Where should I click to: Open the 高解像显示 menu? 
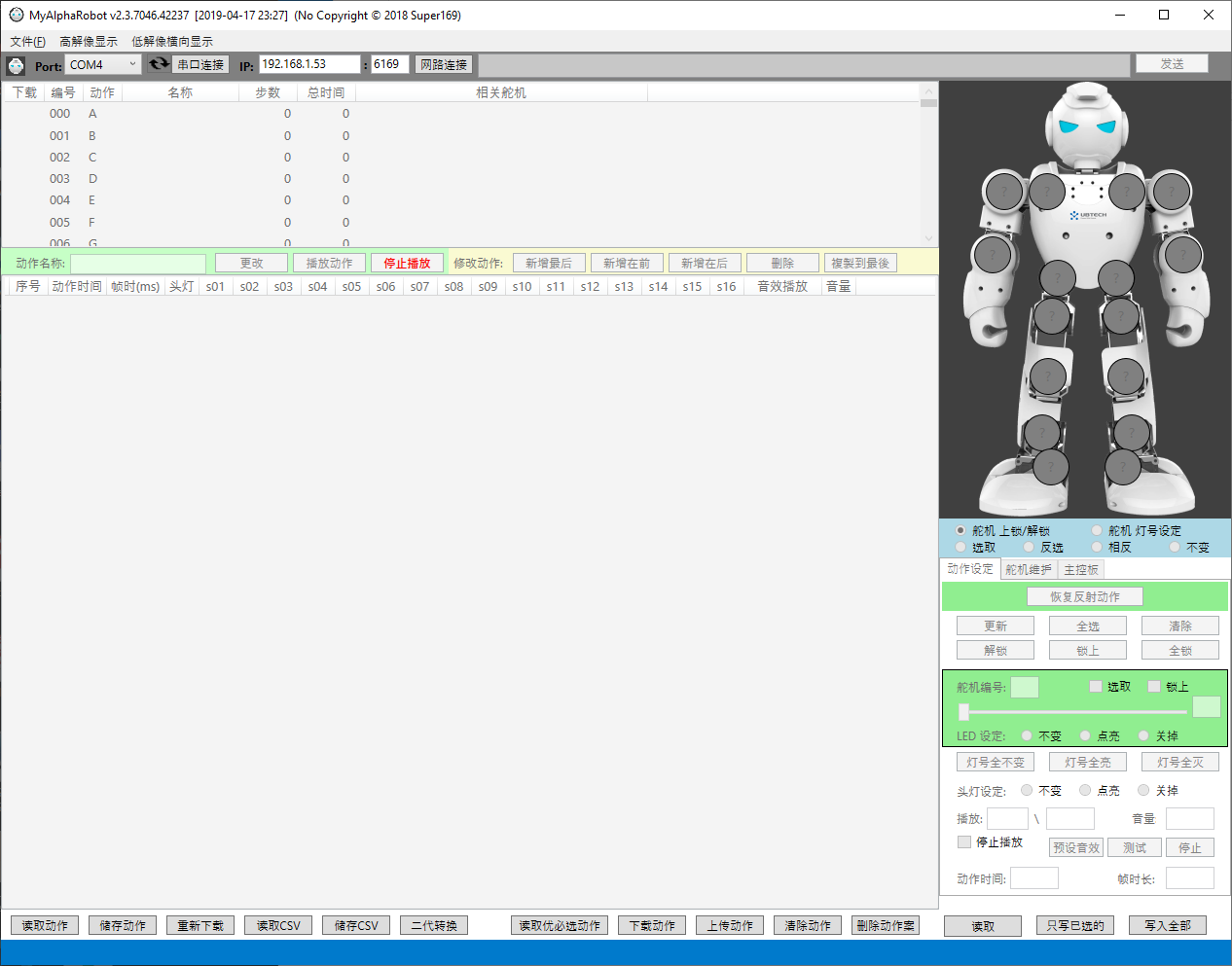click(89, 41)
